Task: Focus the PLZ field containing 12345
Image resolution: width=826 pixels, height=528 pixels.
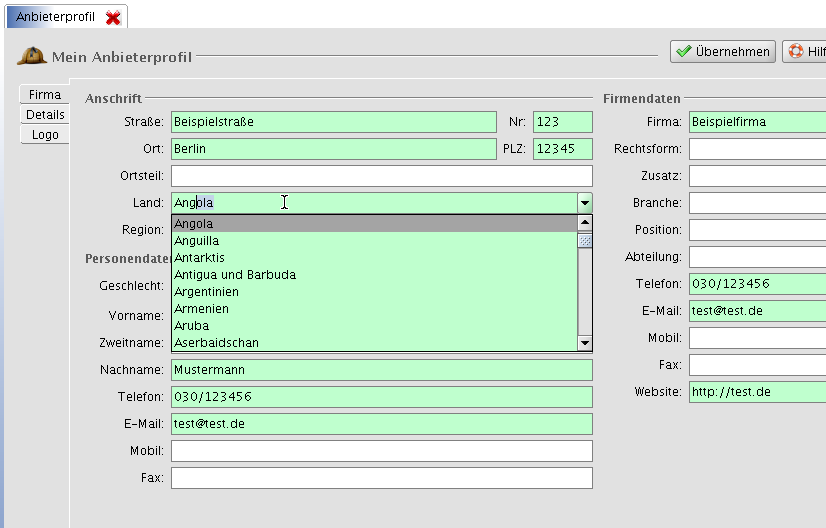Action: [x=562, y=149]
